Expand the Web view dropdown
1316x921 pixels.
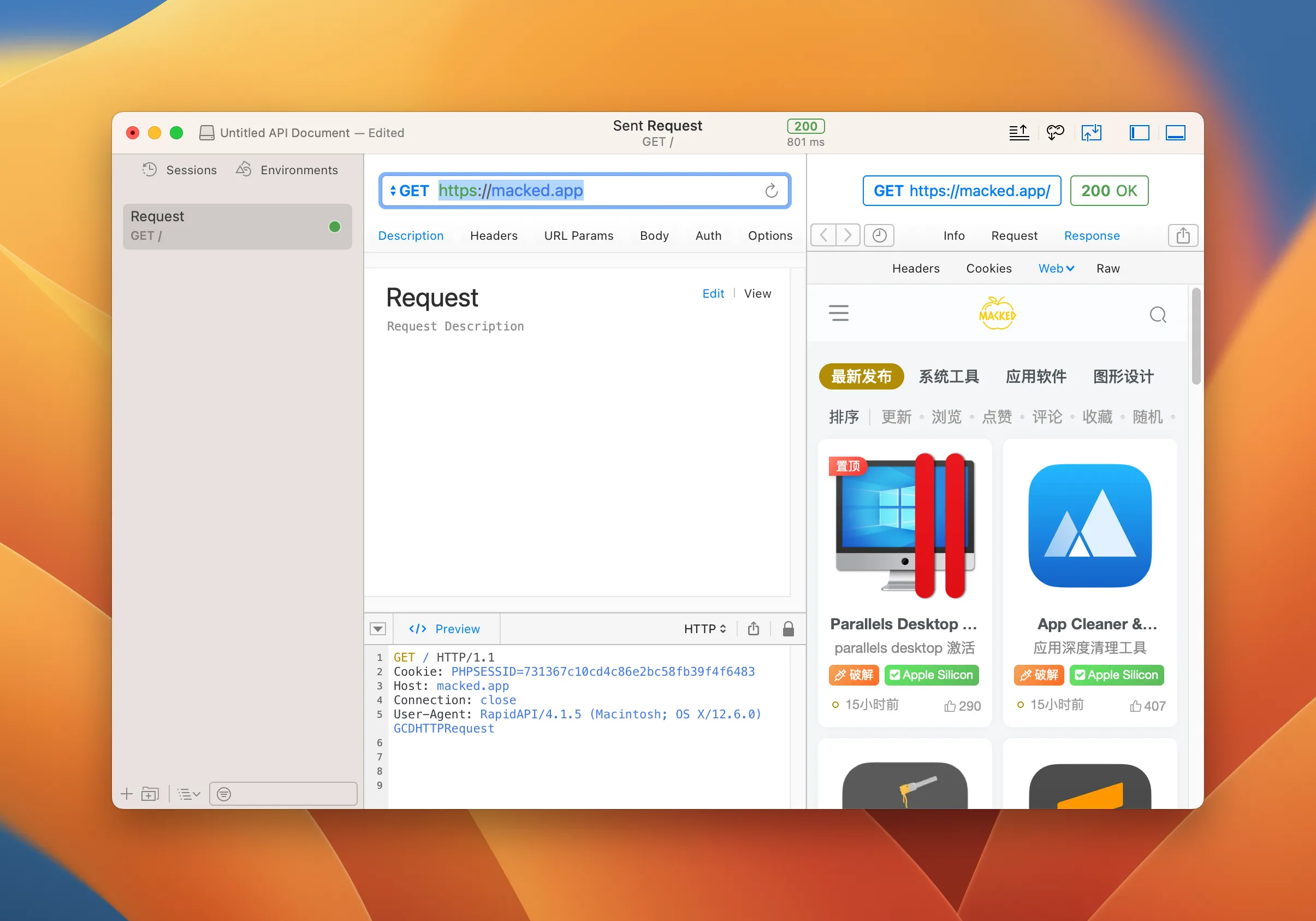[1056, 268]
